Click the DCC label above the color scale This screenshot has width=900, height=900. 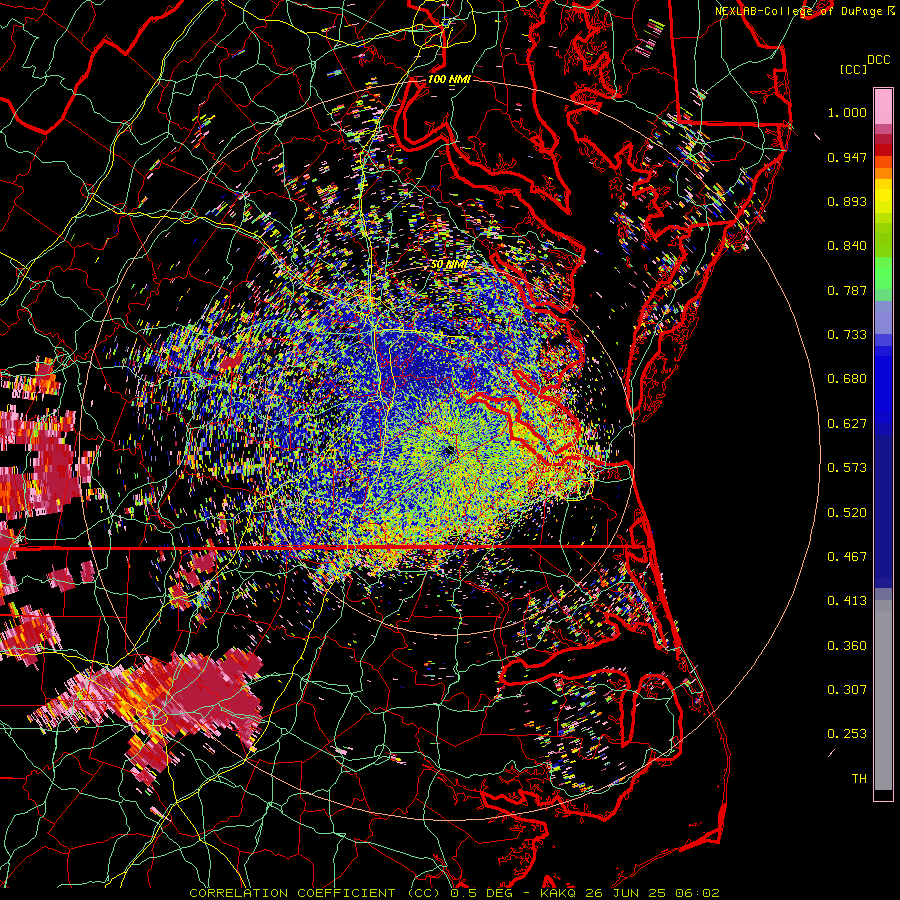[x=878, y=60]
